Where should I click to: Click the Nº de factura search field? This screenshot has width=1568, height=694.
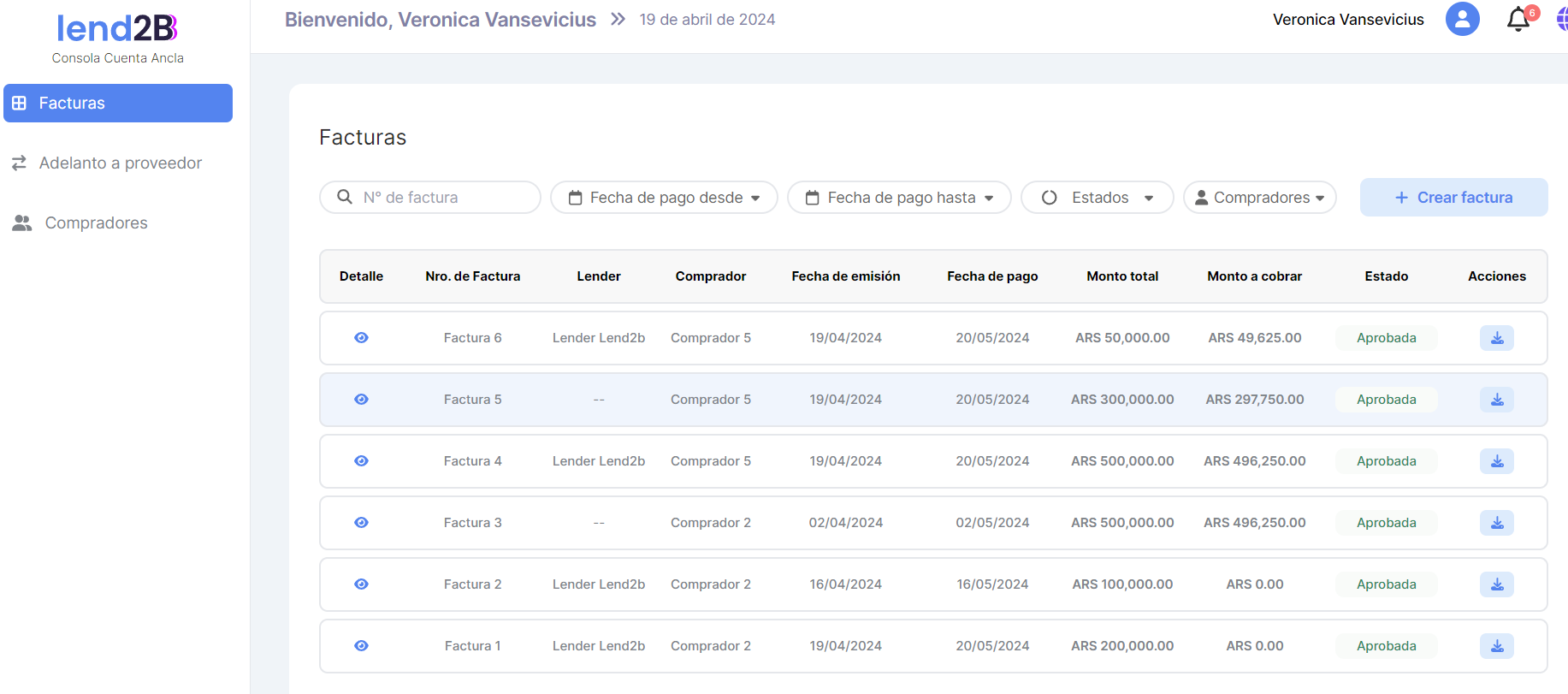(x=441, y=198)
